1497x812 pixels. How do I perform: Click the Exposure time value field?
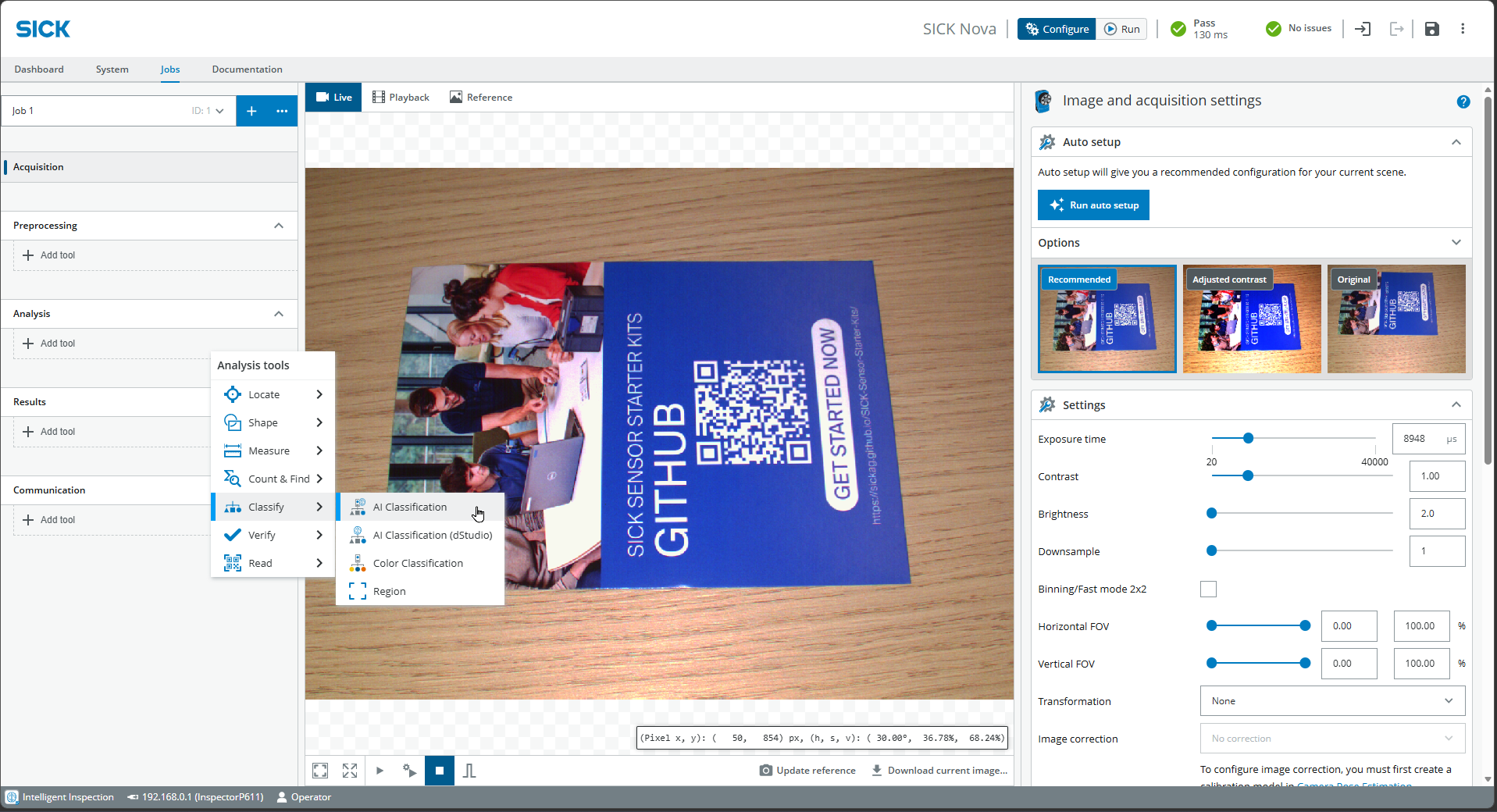1429,439
